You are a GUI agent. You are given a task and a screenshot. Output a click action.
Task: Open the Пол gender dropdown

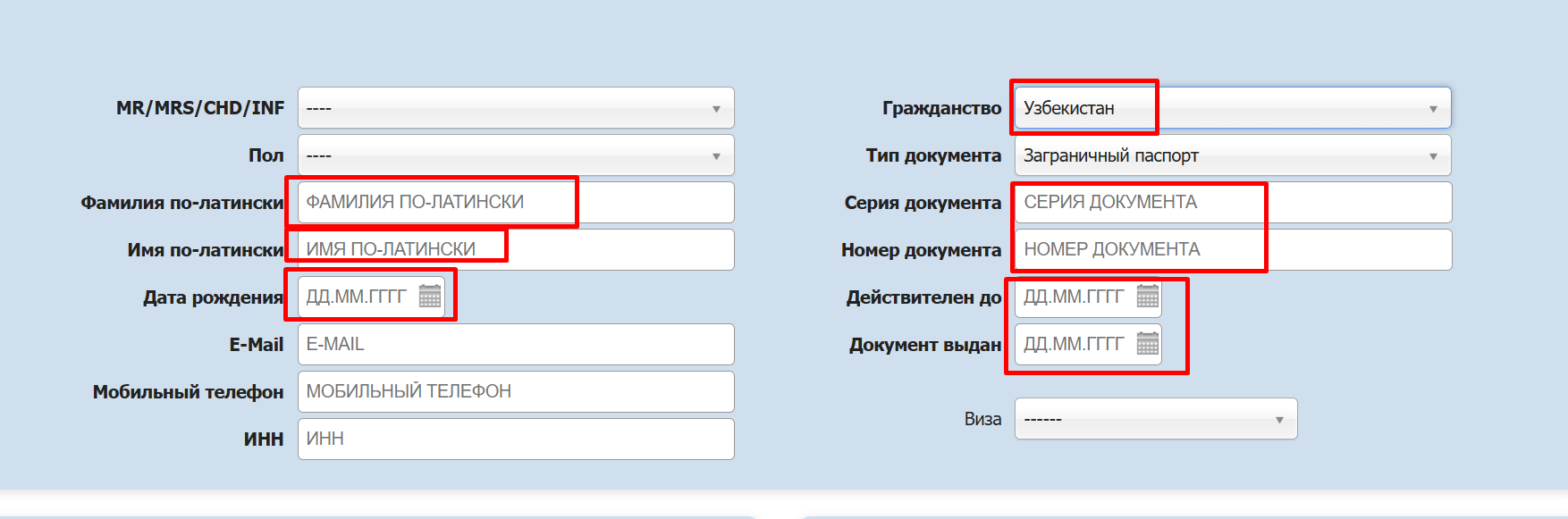pyautogui.click(x=516, y=155)
